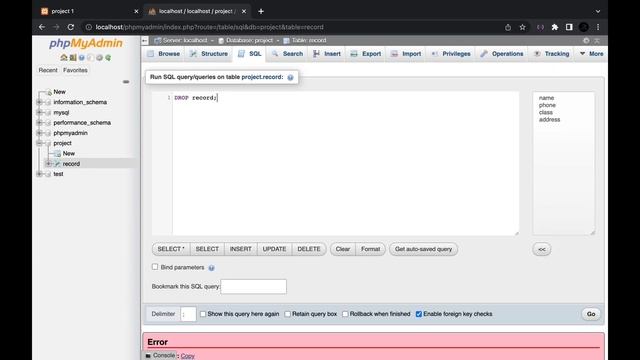The width and height of the screenshot is (640, 360).
Task: Go back in browser history
Action: (42, 27)
